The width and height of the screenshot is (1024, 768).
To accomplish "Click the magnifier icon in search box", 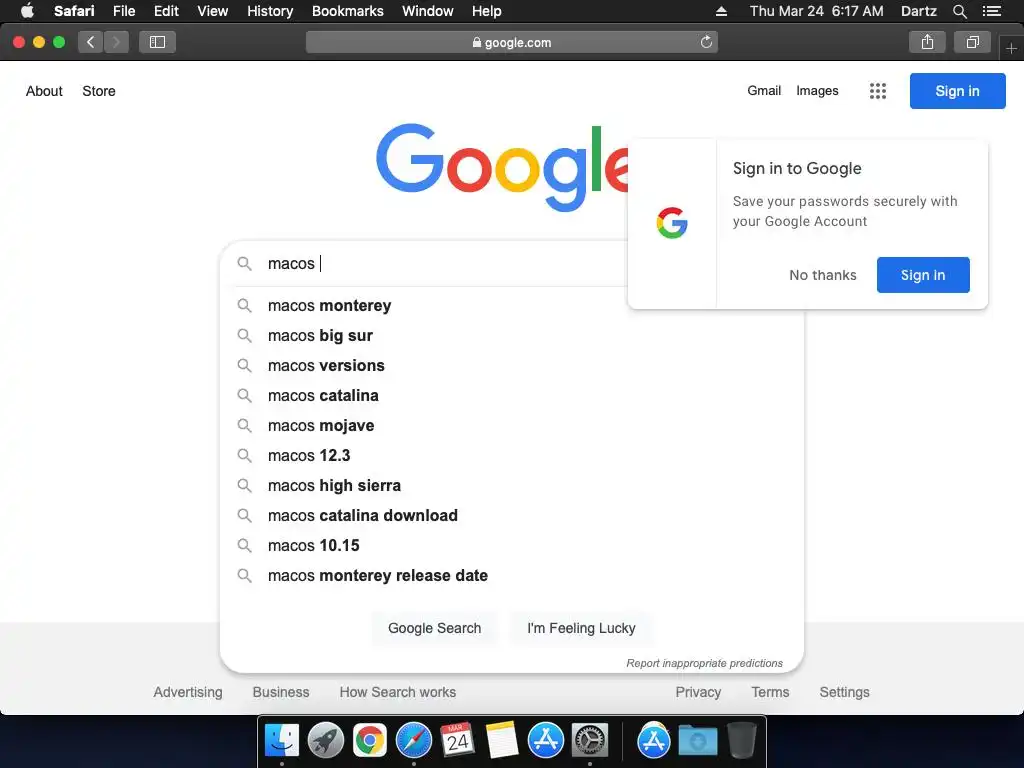I will click(x=244, y=263).
